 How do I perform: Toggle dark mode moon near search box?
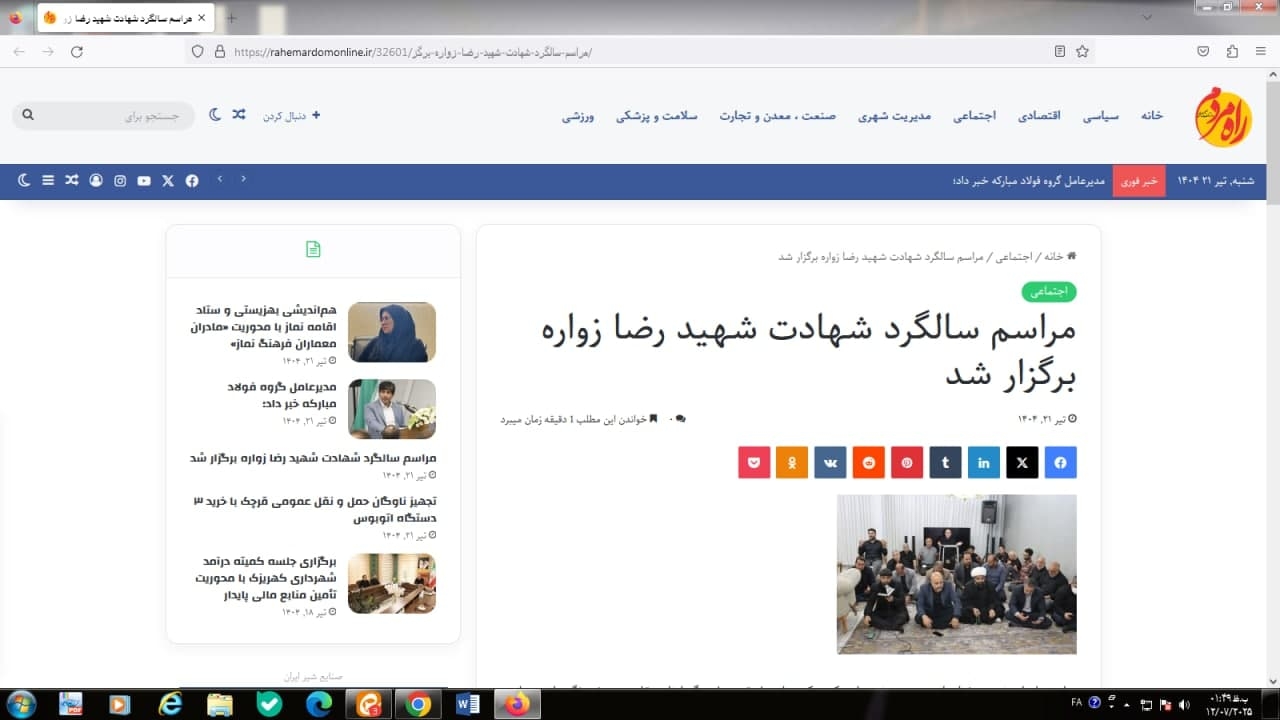click(215, 115)
